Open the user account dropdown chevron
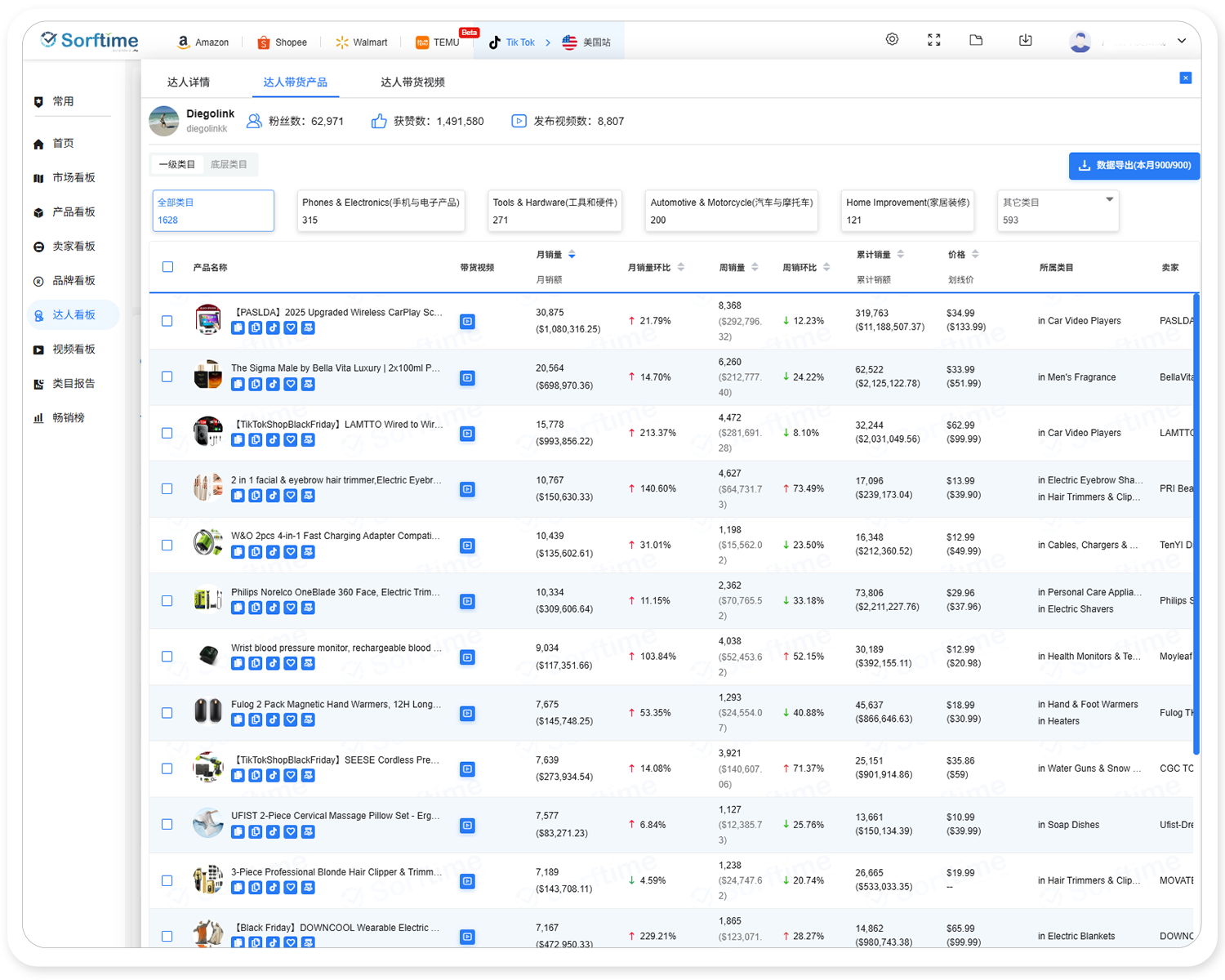The image size is (1225, 980). tap(1181, 41)
